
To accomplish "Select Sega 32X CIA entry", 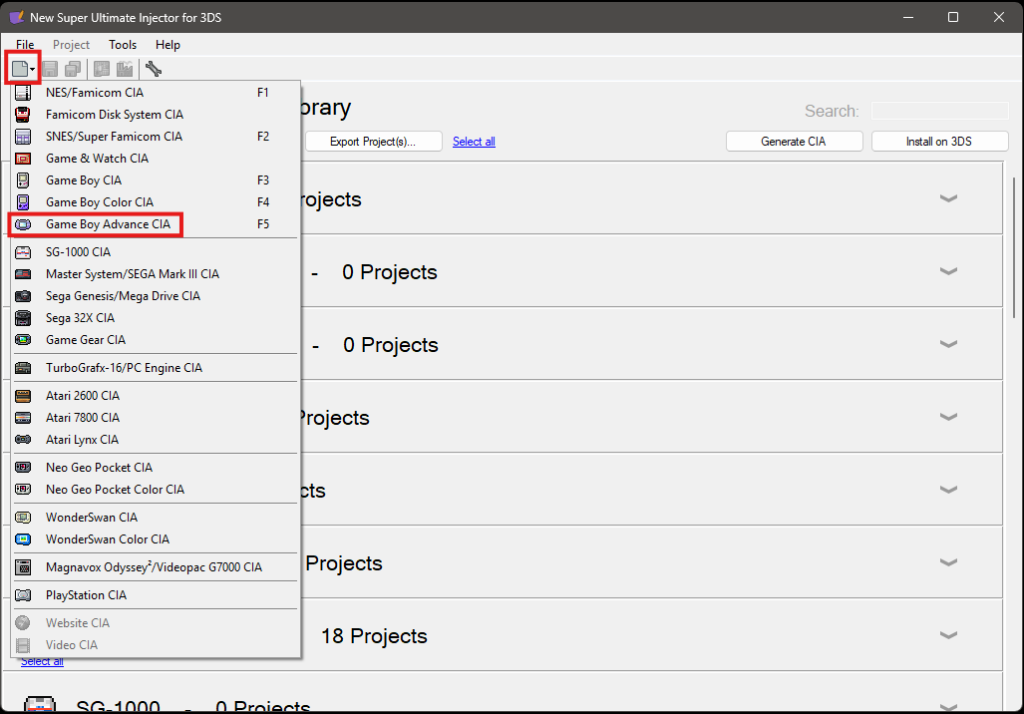I will pos(155,318).
